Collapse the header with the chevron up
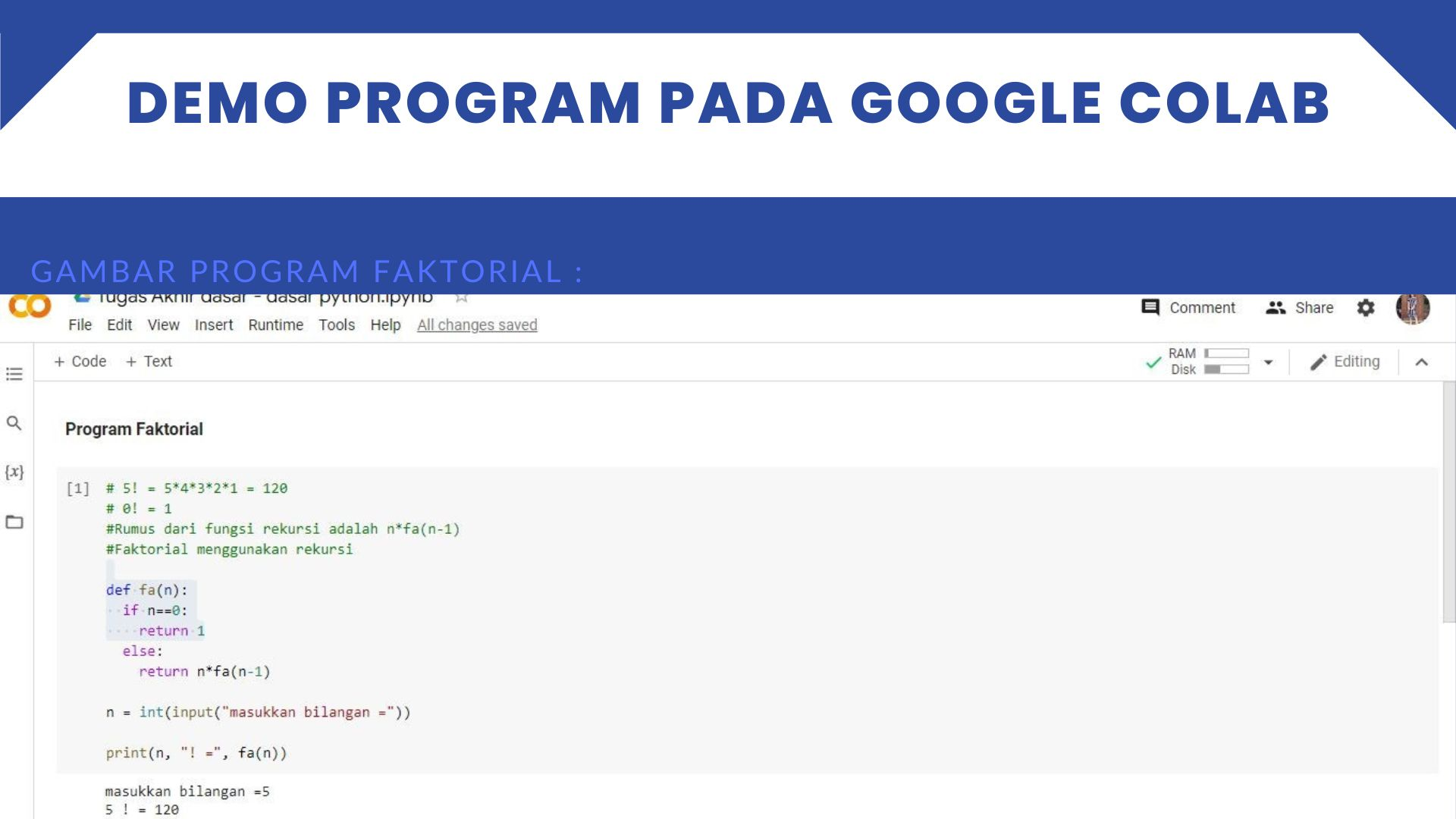The image size is (1456, 819). (1422, 362)
